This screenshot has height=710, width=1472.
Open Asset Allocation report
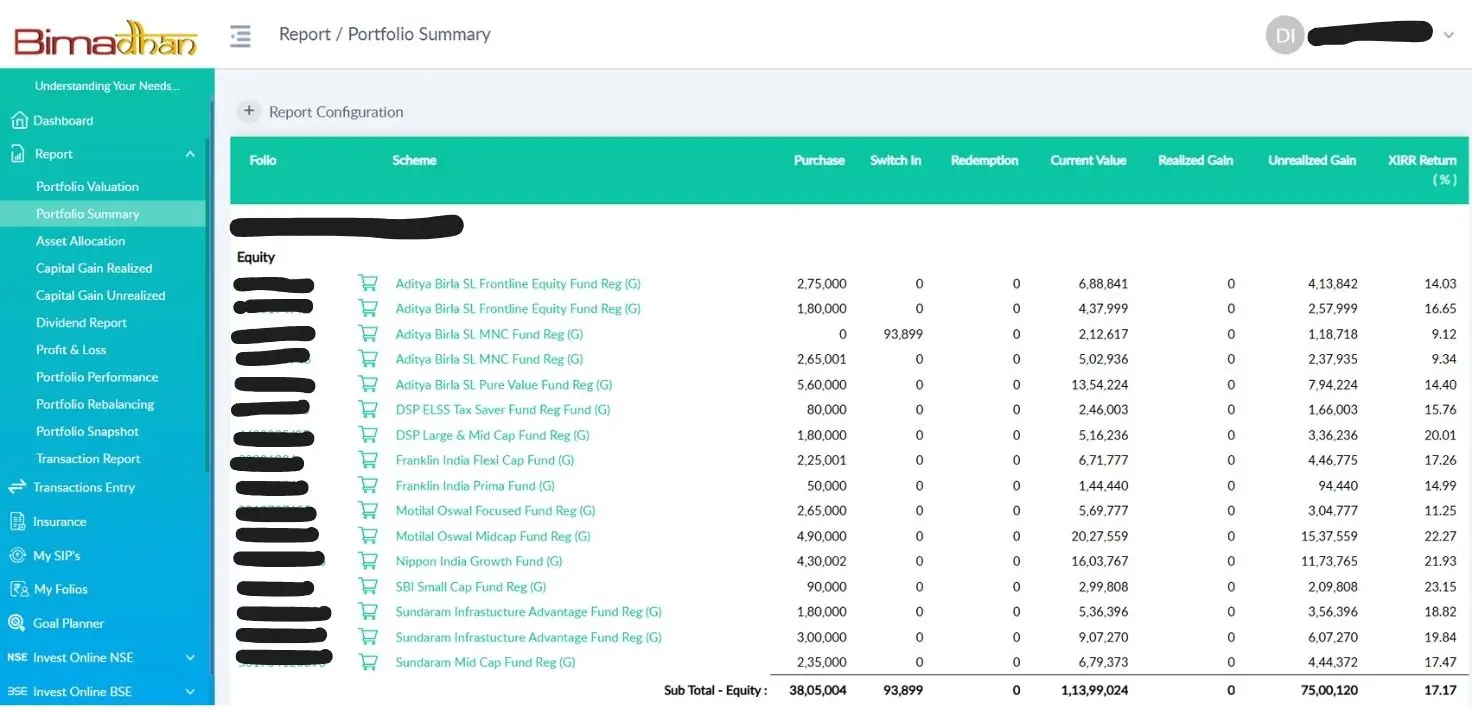click(80, 241)
